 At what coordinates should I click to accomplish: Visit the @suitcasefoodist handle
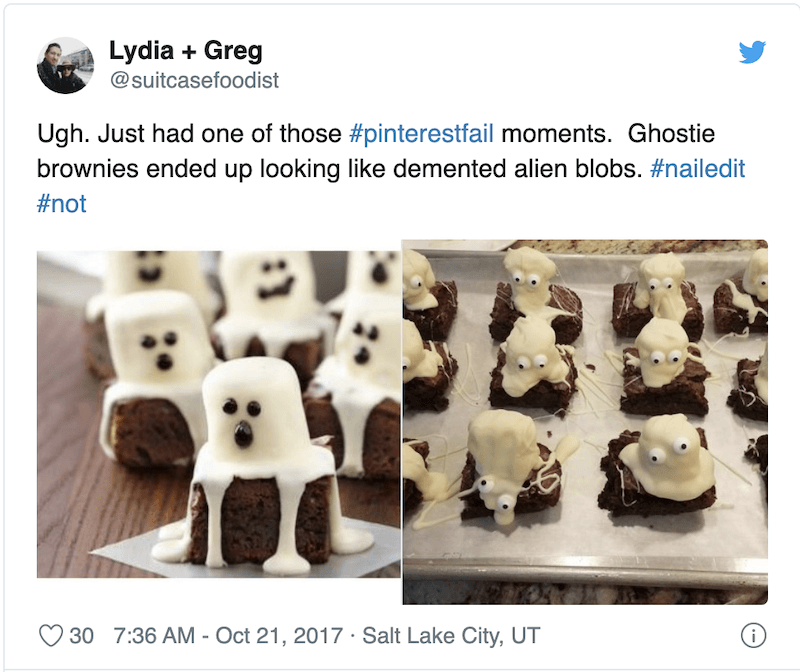194,80
